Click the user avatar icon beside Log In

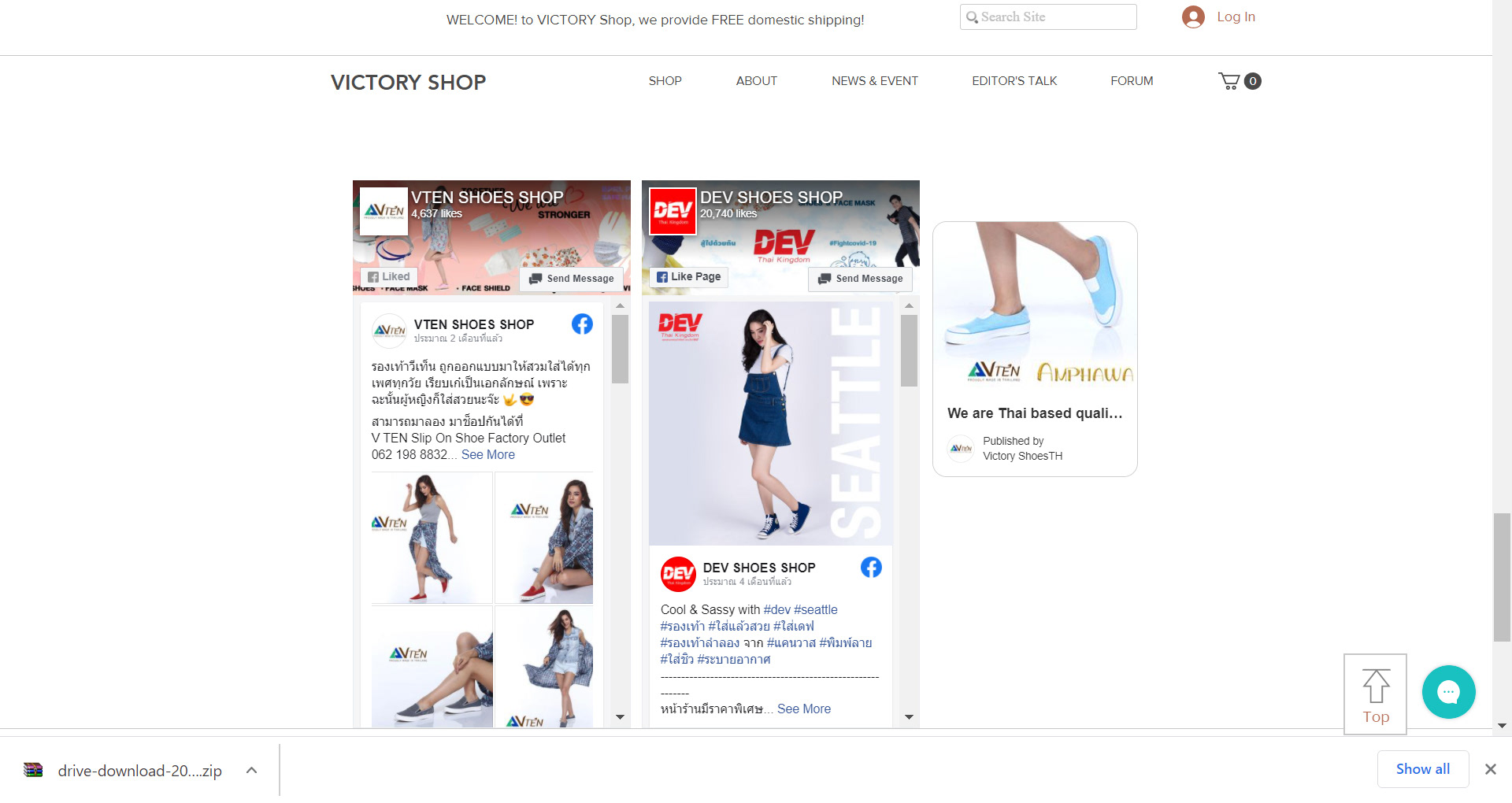click(1193, 17)
